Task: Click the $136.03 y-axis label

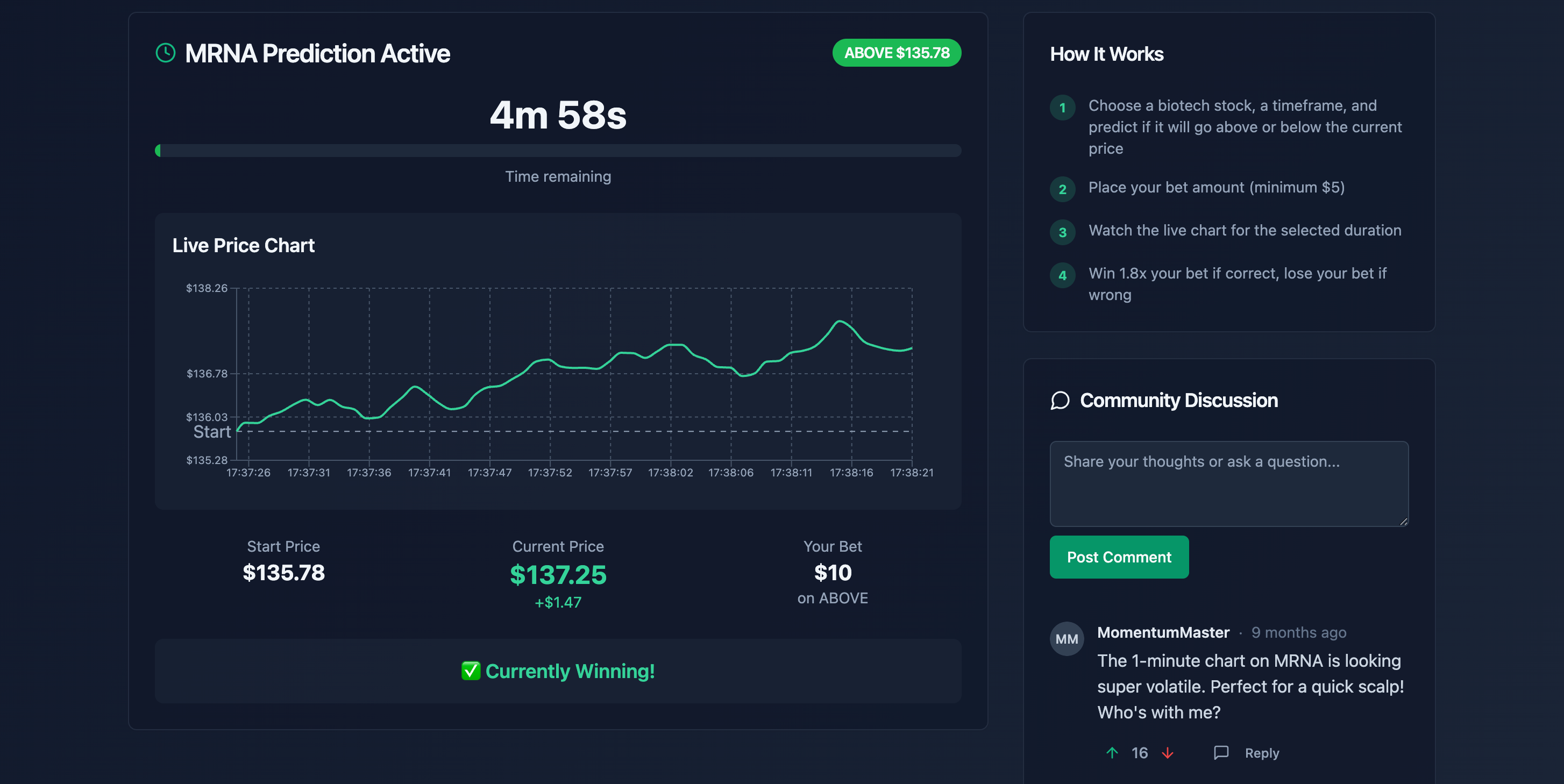Action: tap(207, 417)
